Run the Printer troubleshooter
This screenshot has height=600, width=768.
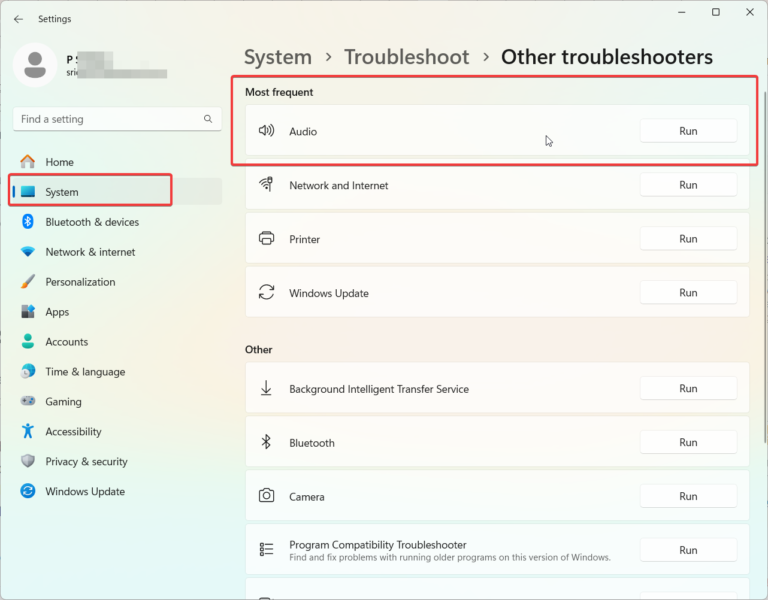click(x=688, y=239)
